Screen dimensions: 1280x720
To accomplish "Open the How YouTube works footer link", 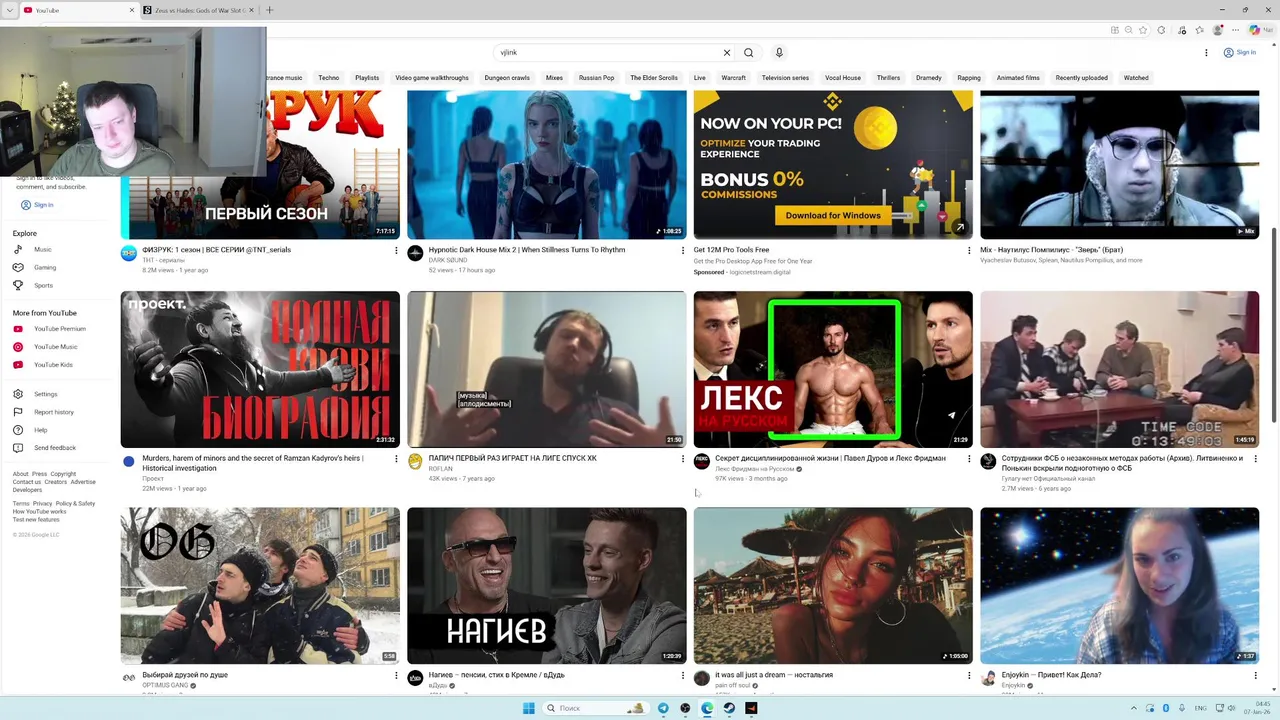I will coord(39,511).
